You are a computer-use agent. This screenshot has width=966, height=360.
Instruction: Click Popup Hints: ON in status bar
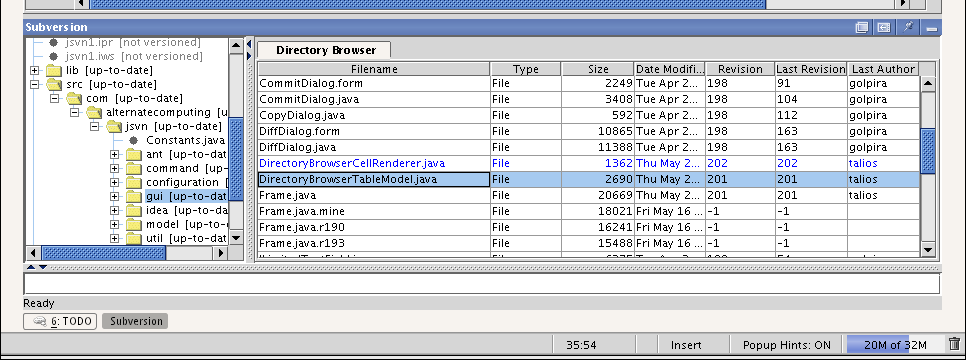(x=786, y=345)
